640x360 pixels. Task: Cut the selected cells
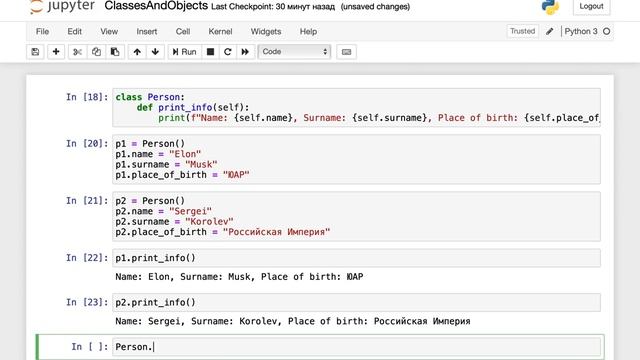click(x=77, y=52)
